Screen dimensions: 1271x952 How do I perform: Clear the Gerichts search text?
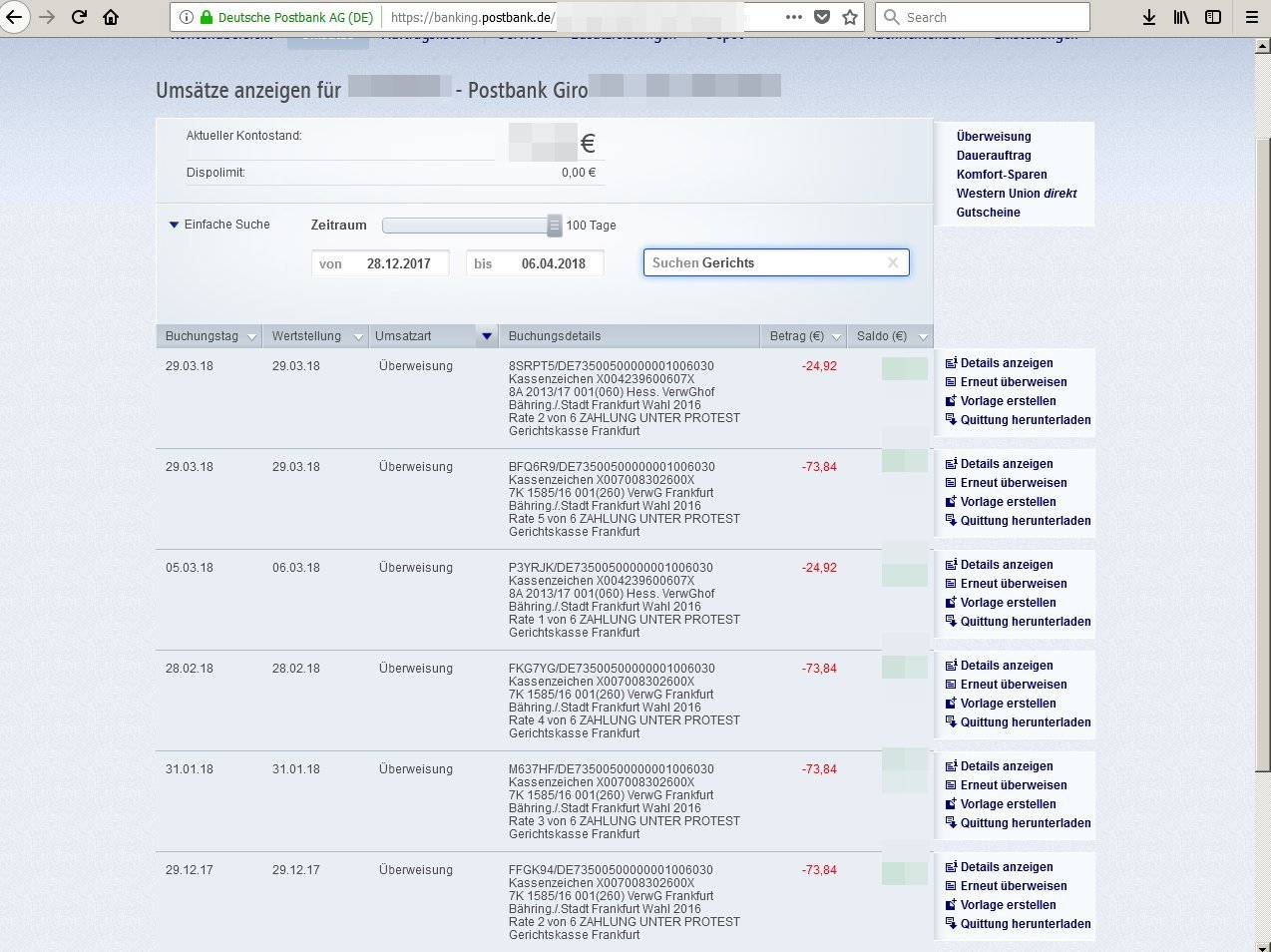[x=893, y=262]
